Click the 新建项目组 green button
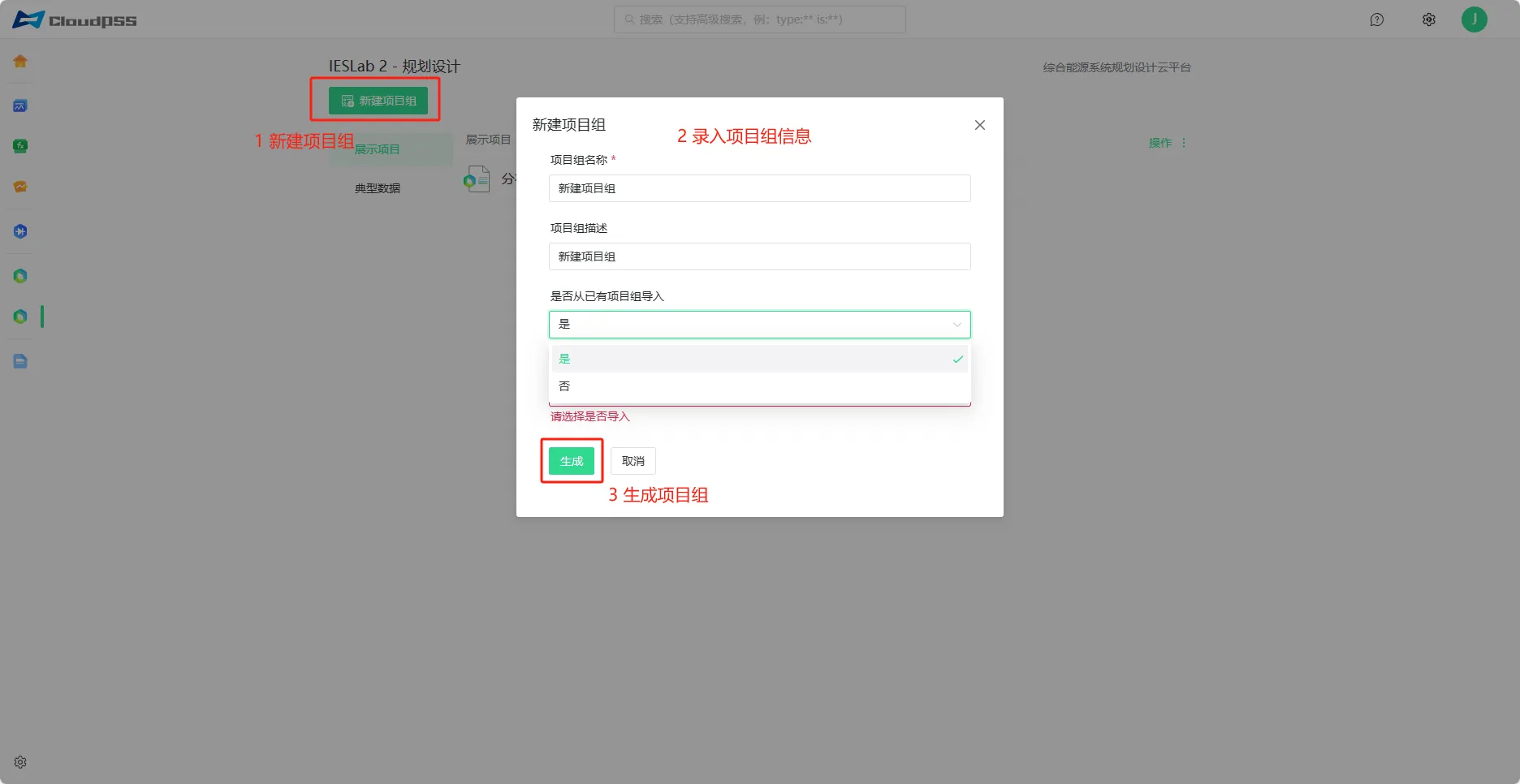This screenshot has width=1520, height=784. click(378, 101)
